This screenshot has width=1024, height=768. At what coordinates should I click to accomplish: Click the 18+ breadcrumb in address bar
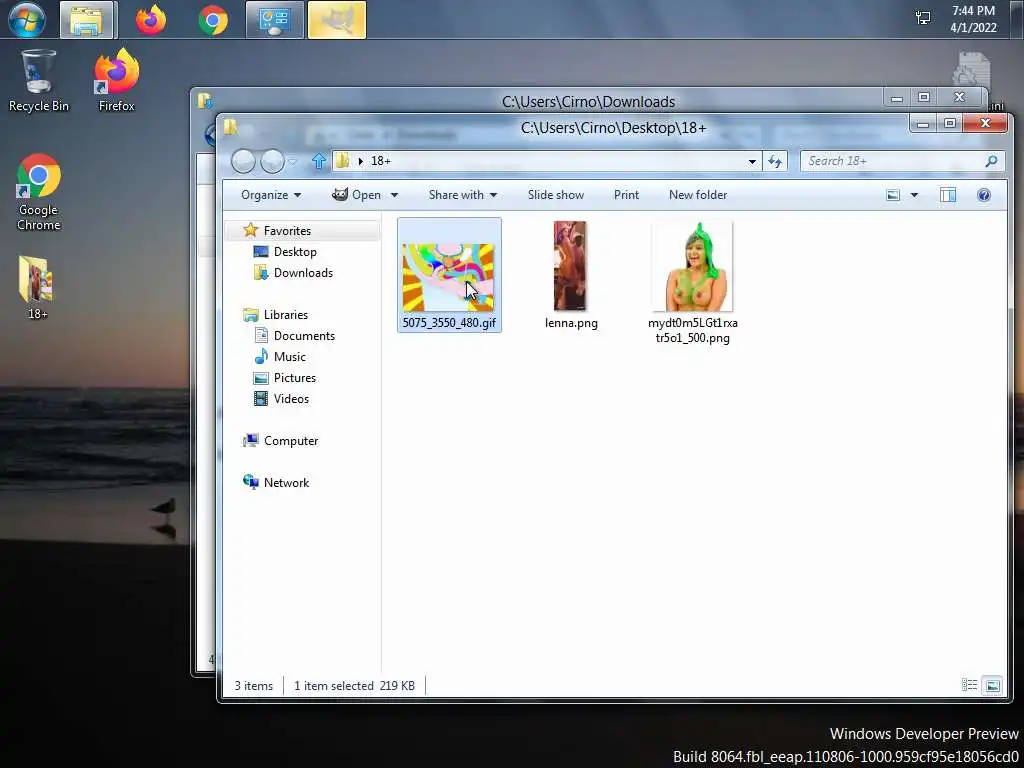coord(381,161)
